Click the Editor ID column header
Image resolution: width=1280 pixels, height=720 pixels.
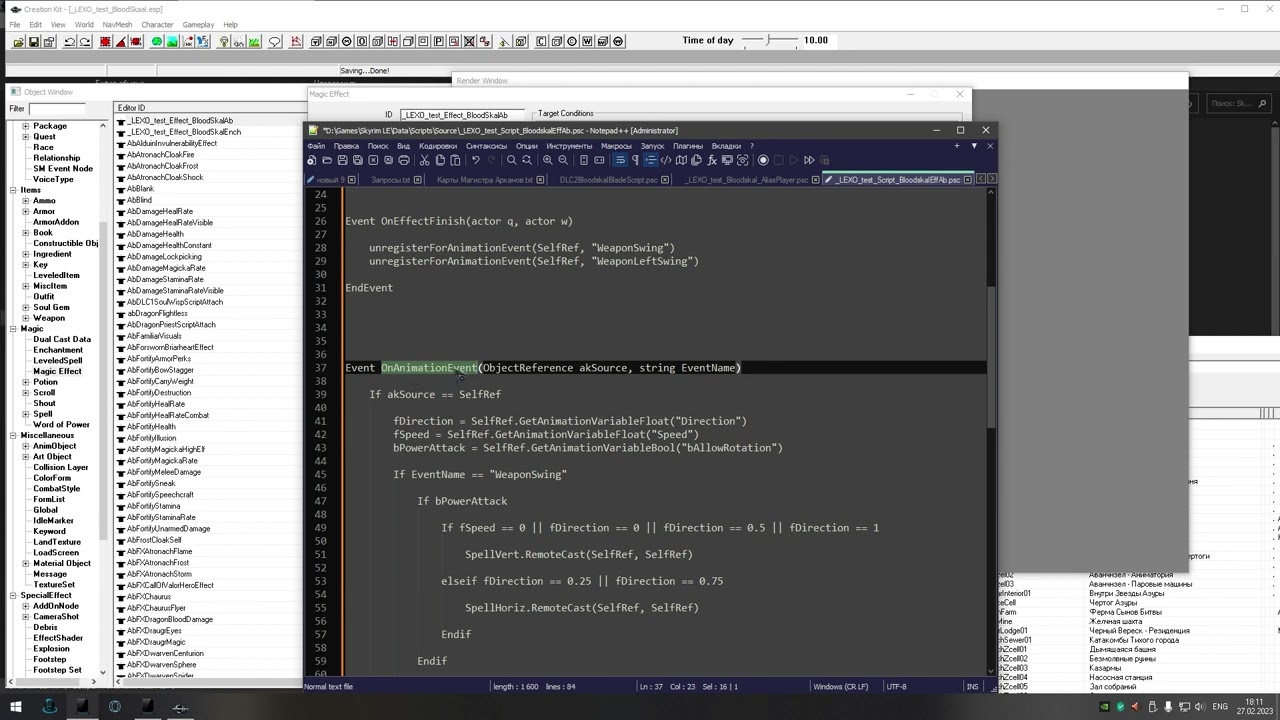click(210, 108)
